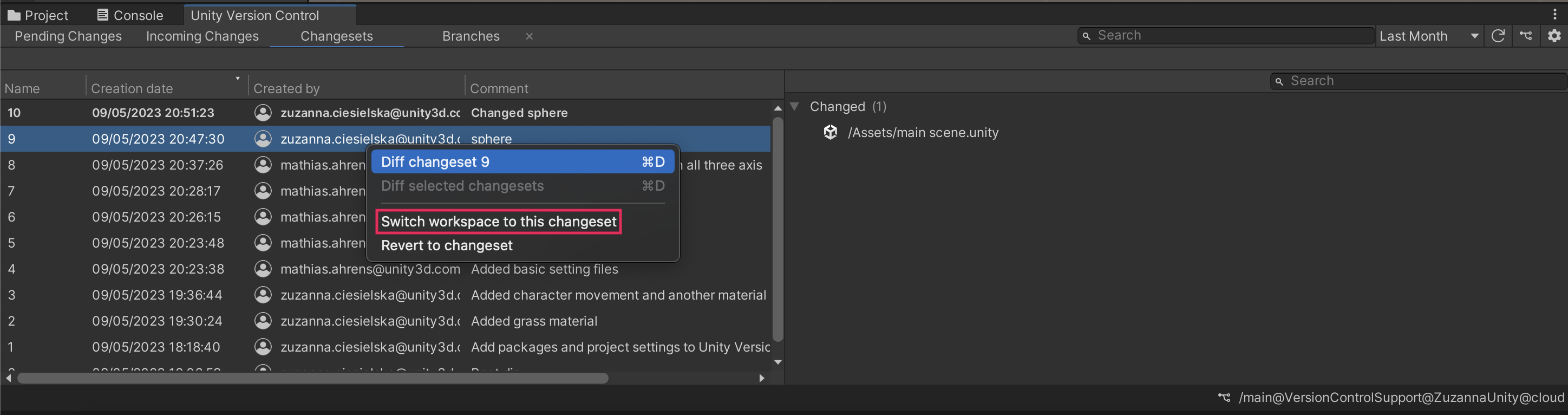
Task: Click the user avatar on changeset 3
Action: point(263,295)
